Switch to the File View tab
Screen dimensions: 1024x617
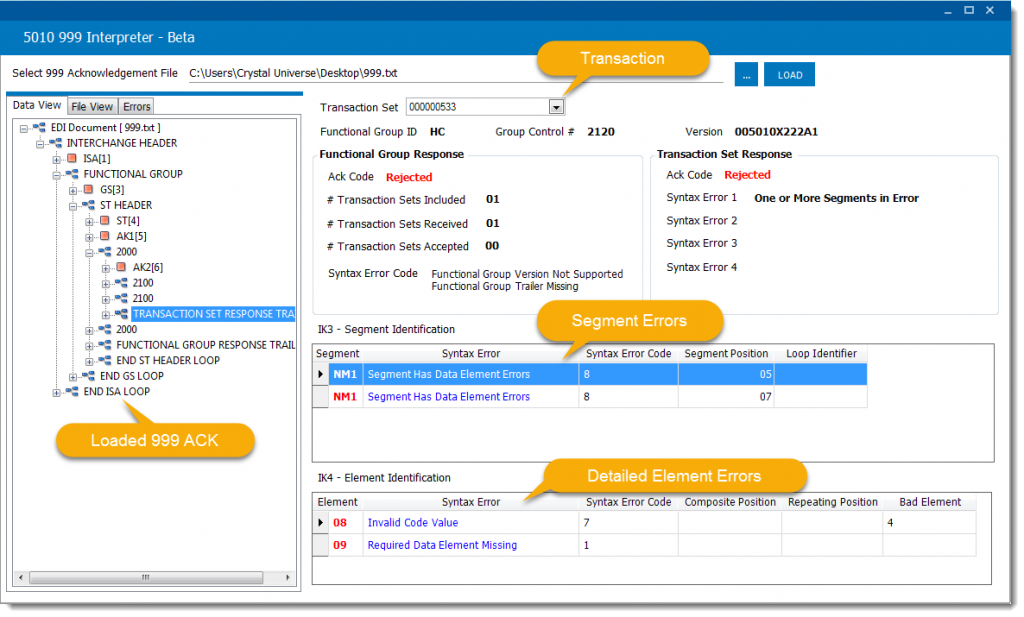pyautogui.click(x=91, y=105)
